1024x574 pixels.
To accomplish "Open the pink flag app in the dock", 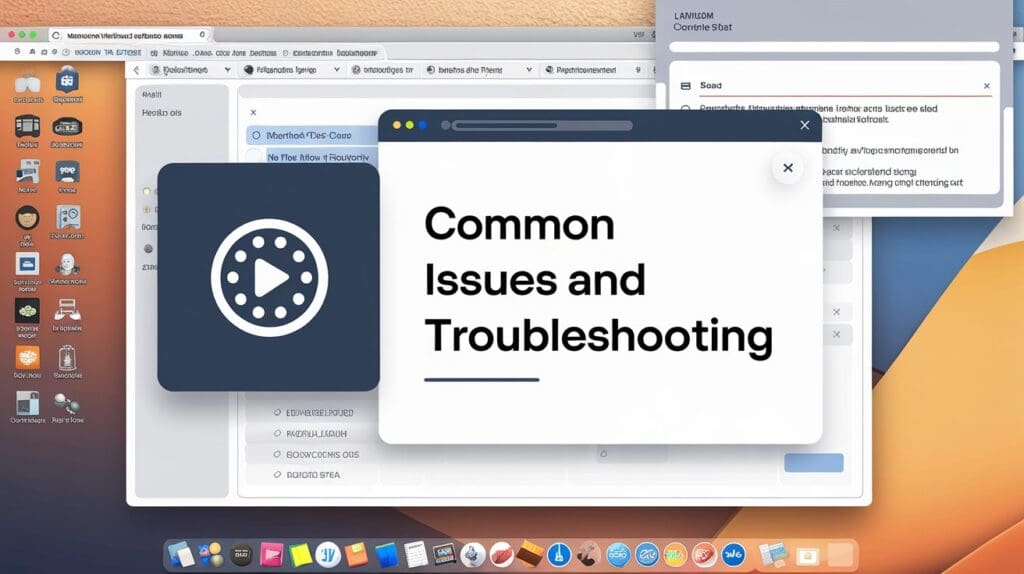I will pos(271,555).
